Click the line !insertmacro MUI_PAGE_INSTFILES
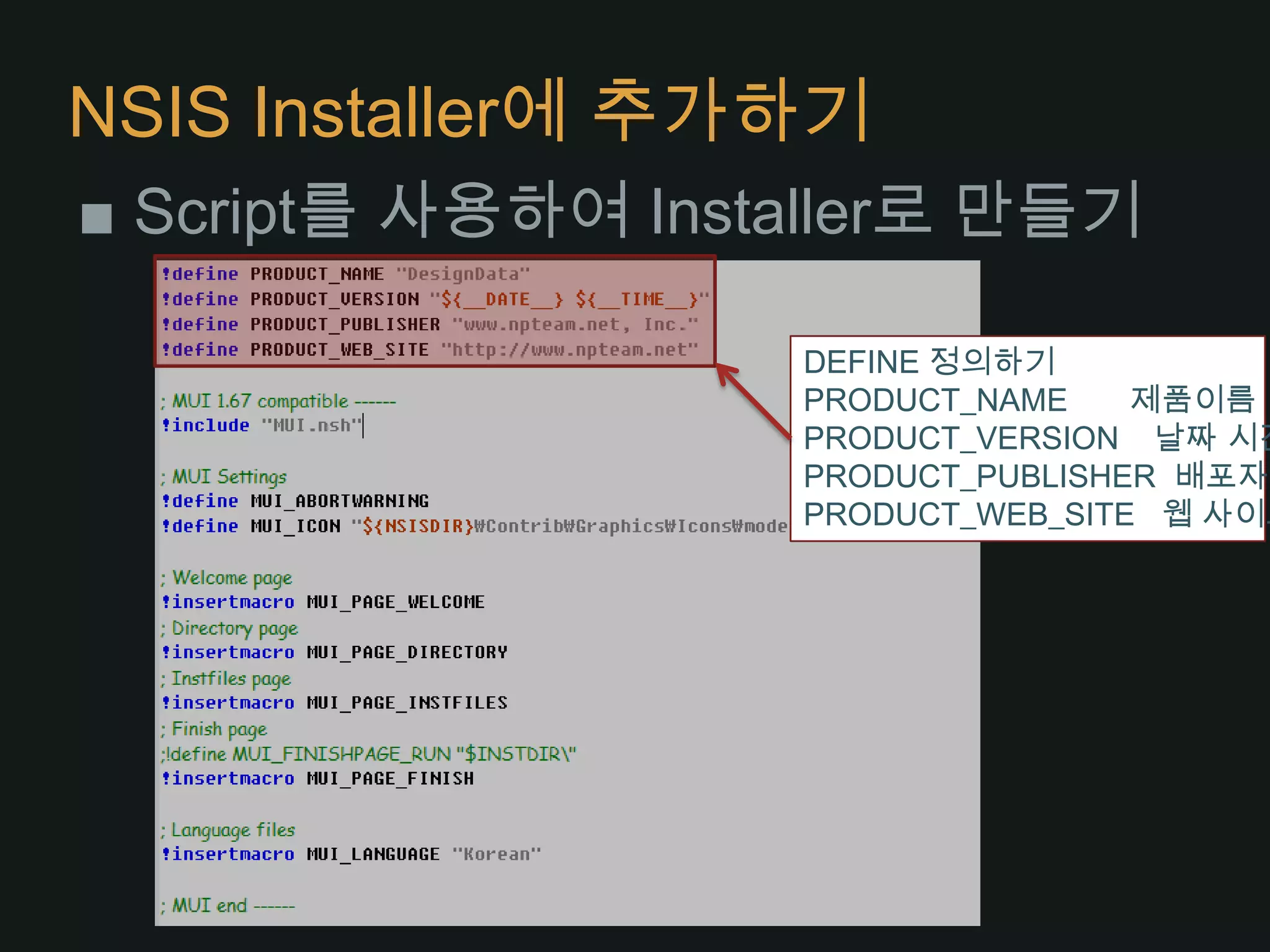 click(x=334, y=703)
